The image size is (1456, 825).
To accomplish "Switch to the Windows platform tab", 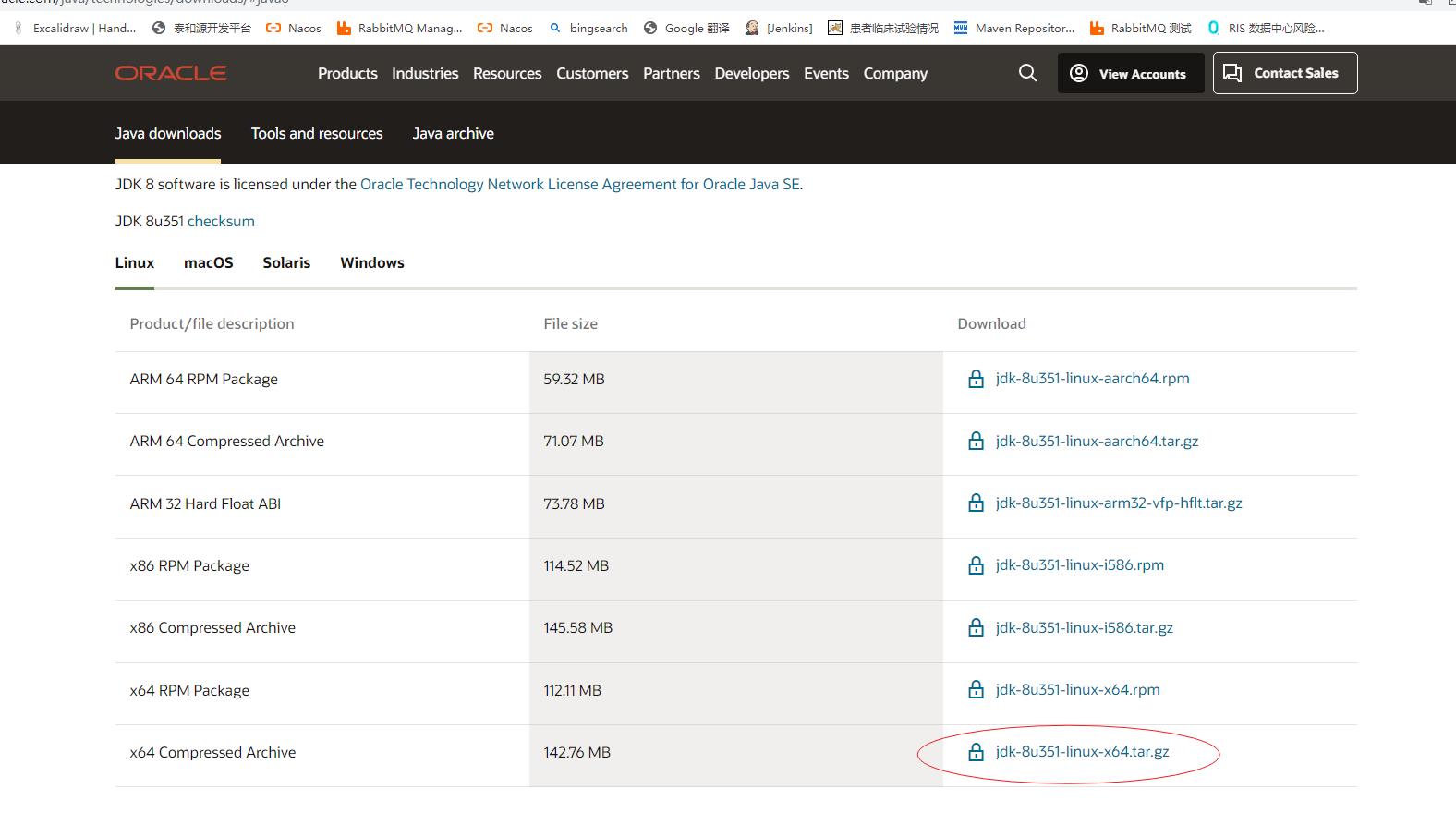I will [372, 262].
